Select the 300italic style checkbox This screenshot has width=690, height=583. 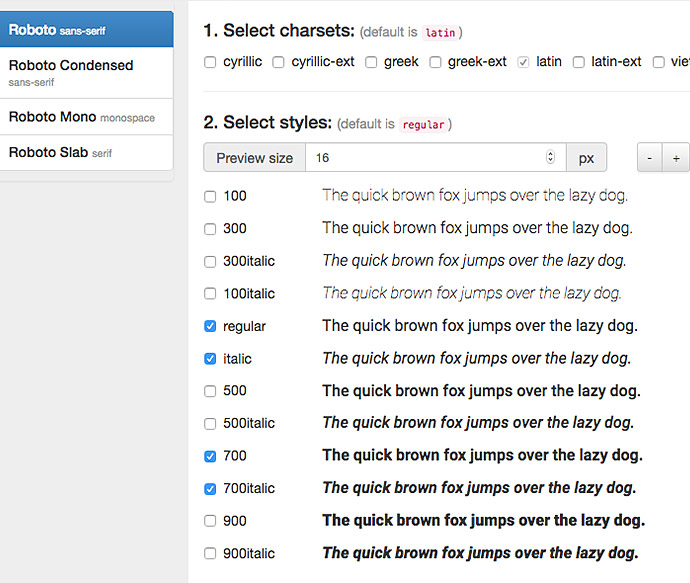(x=210, y=261)
